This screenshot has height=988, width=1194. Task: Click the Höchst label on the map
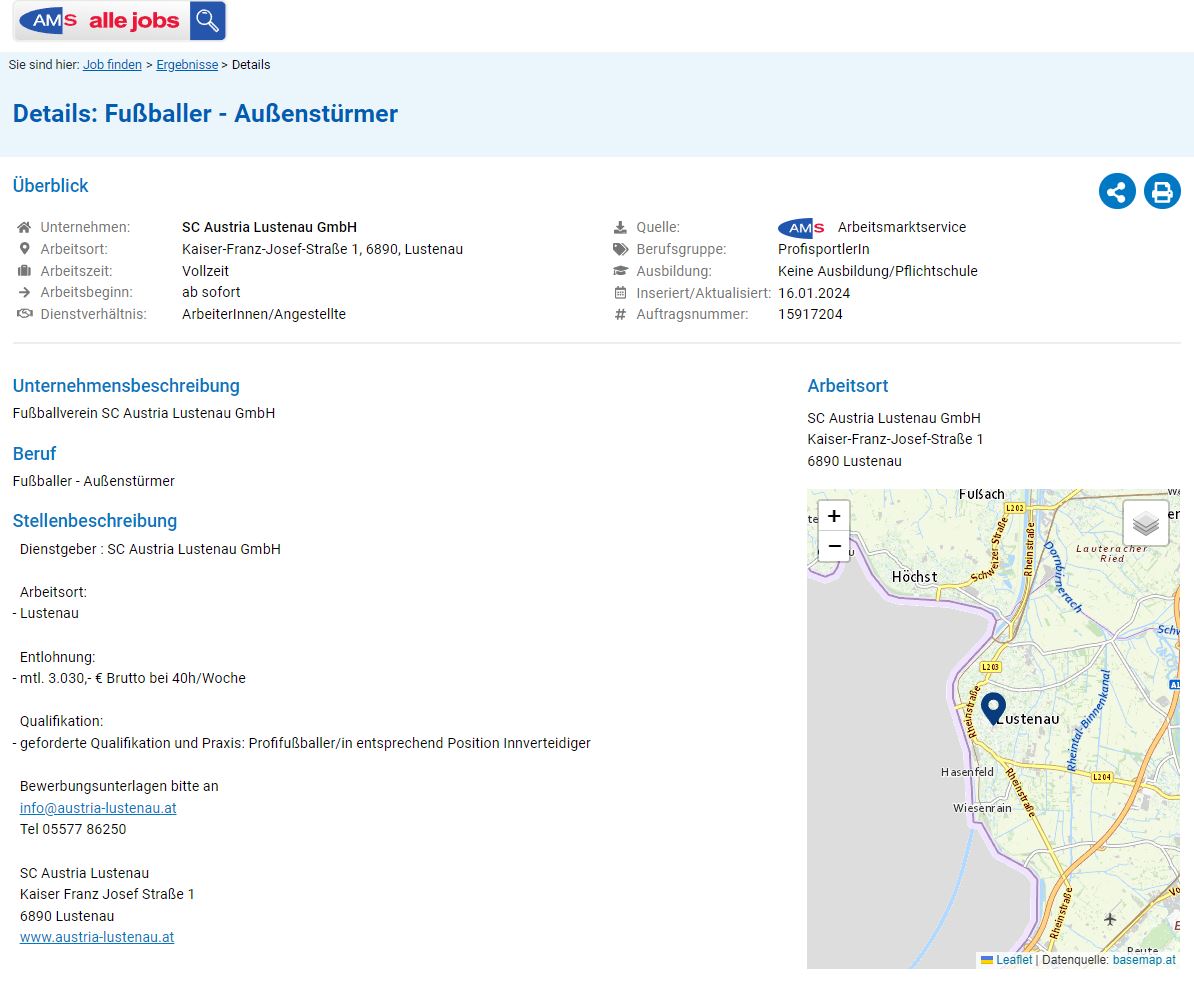(915, 577)
